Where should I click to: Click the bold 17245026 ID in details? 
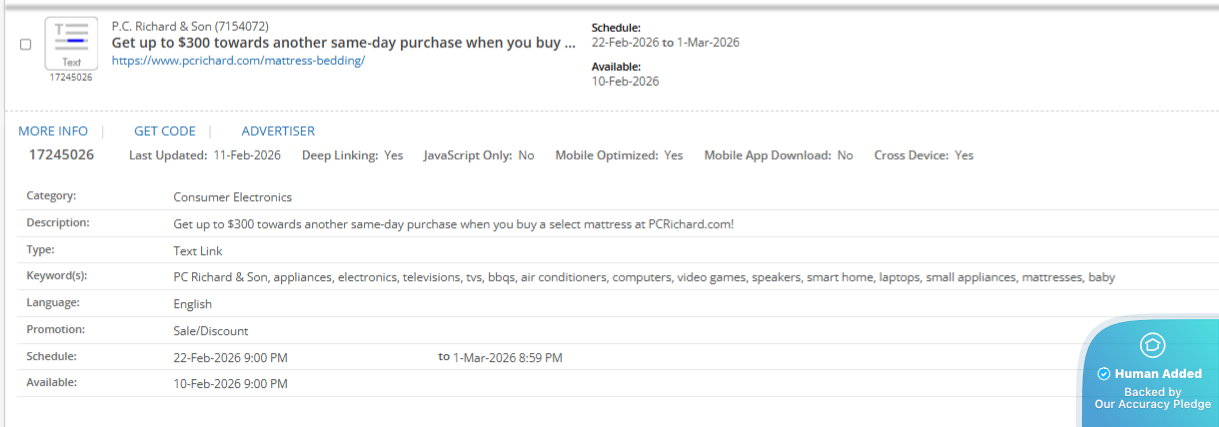(x=61, y=155)
